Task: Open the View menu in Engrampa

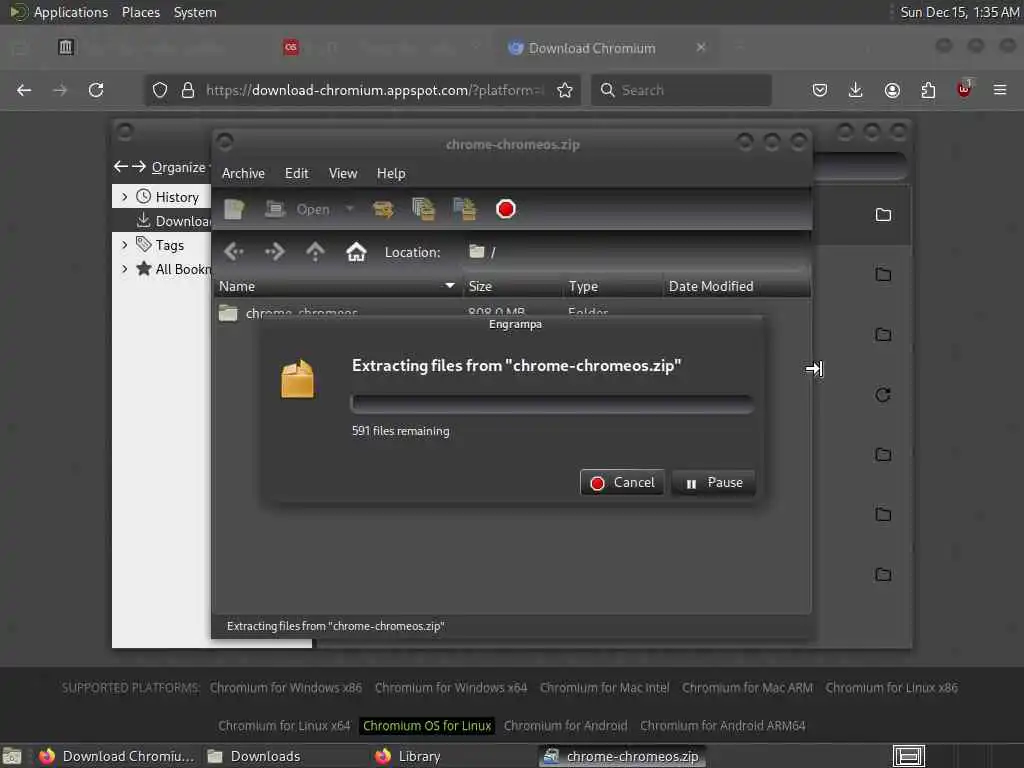Action: (343, 174)
